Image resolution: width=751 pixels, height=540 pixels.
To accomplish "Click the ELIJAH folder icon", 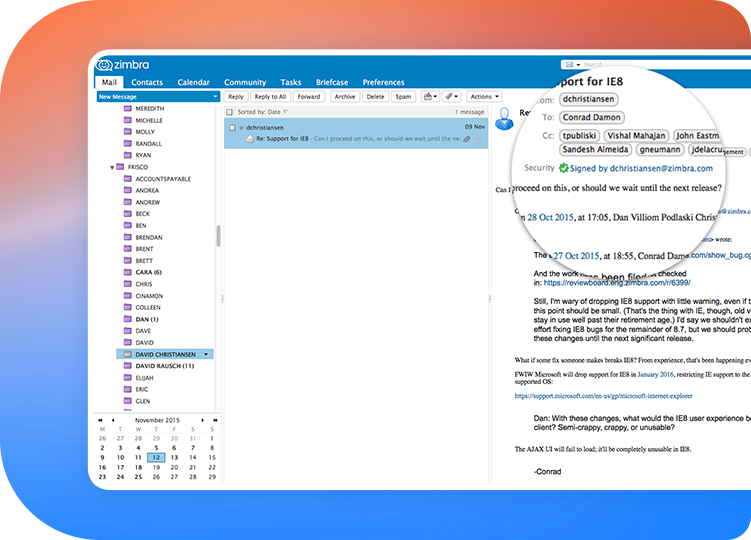I will pyautogui.click(x=127, y=377).
